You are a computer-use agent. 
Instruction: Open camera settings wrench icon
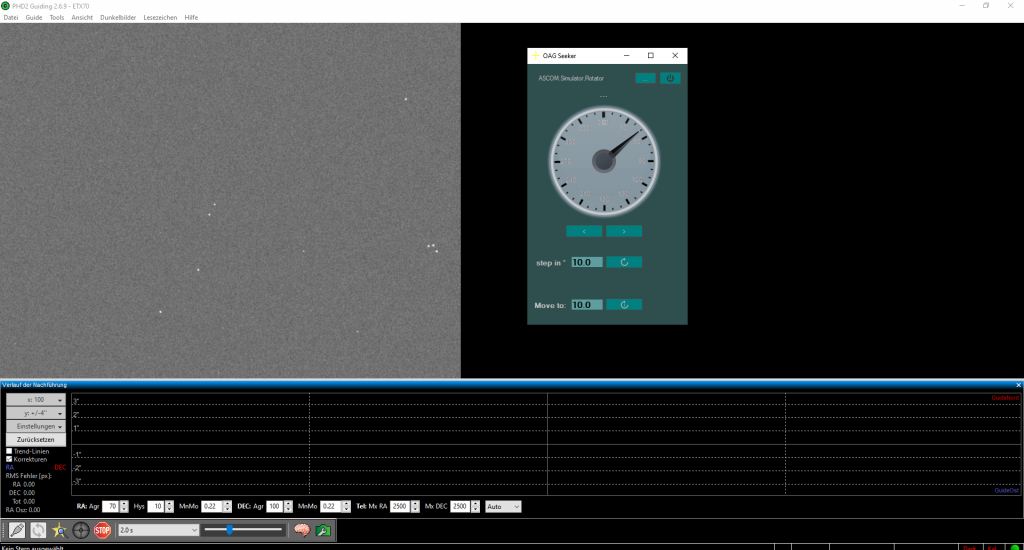click(x=323, y=530)
